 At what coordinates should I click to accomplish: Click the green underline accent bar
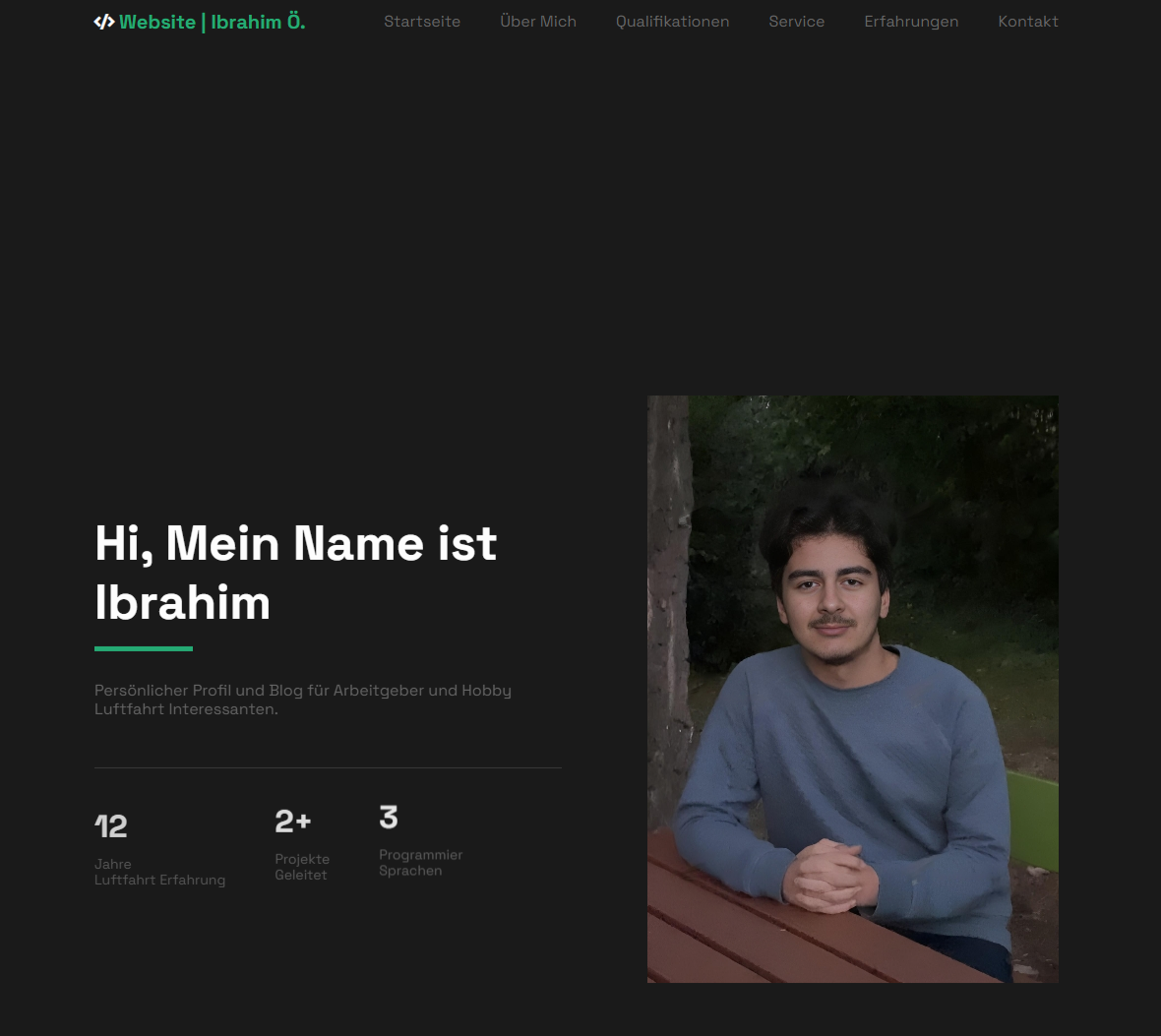pos(143,647)
